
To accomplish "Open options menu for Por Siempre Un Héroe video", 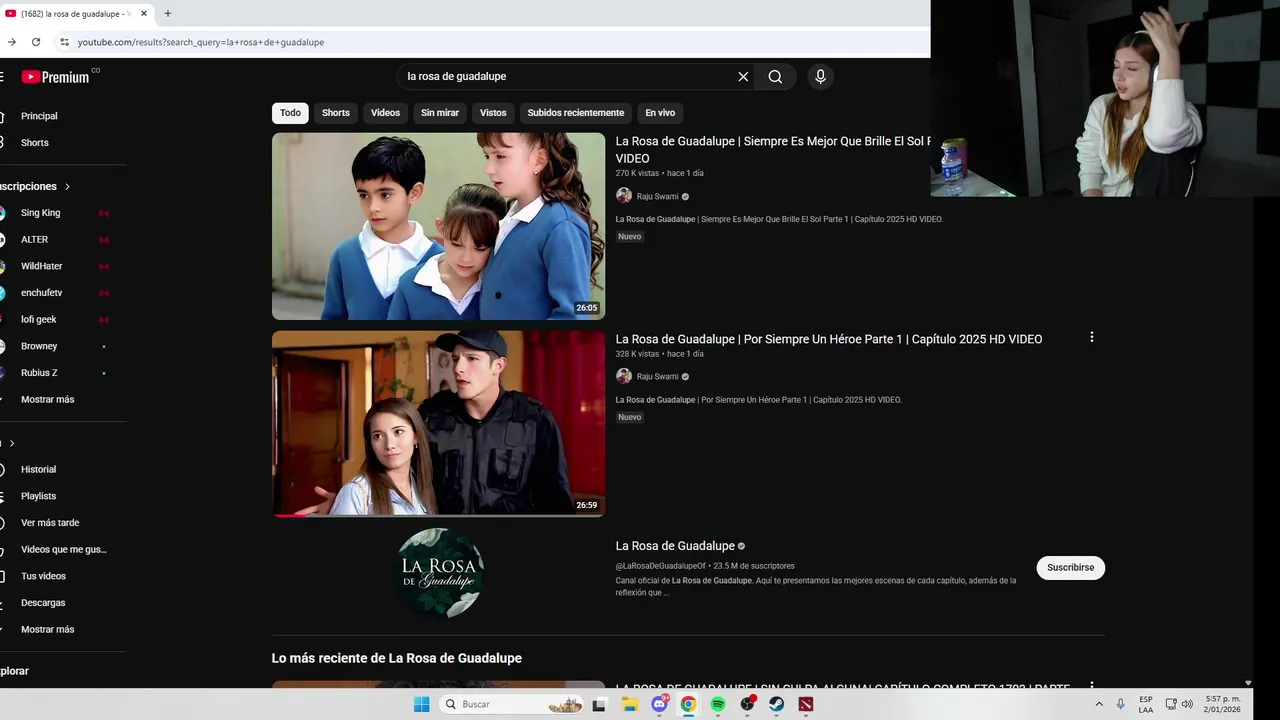I will click(x=1091, y=337).
